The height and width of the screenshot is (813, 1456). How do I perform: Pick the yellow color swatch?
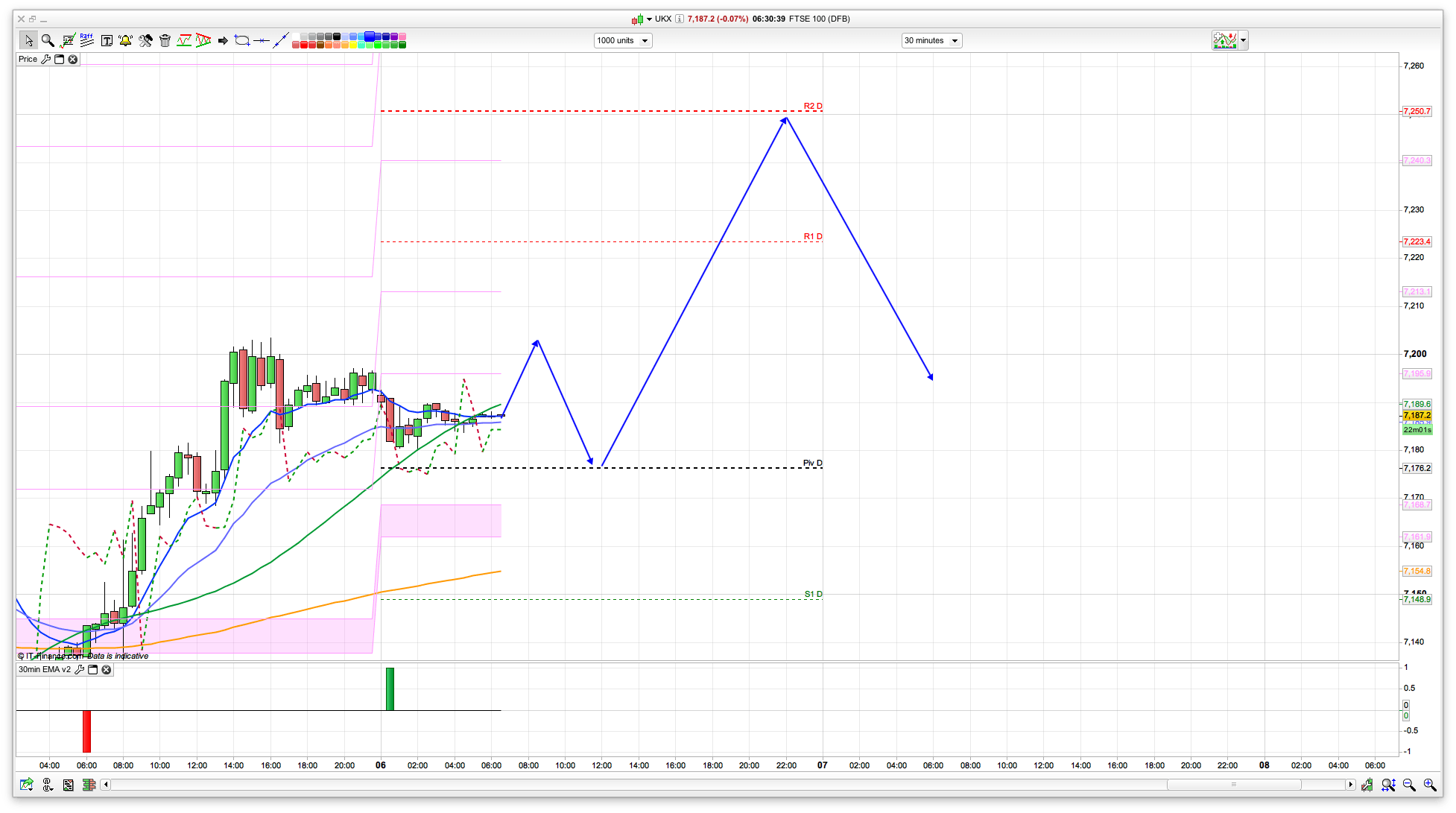(x=352, y=45)
